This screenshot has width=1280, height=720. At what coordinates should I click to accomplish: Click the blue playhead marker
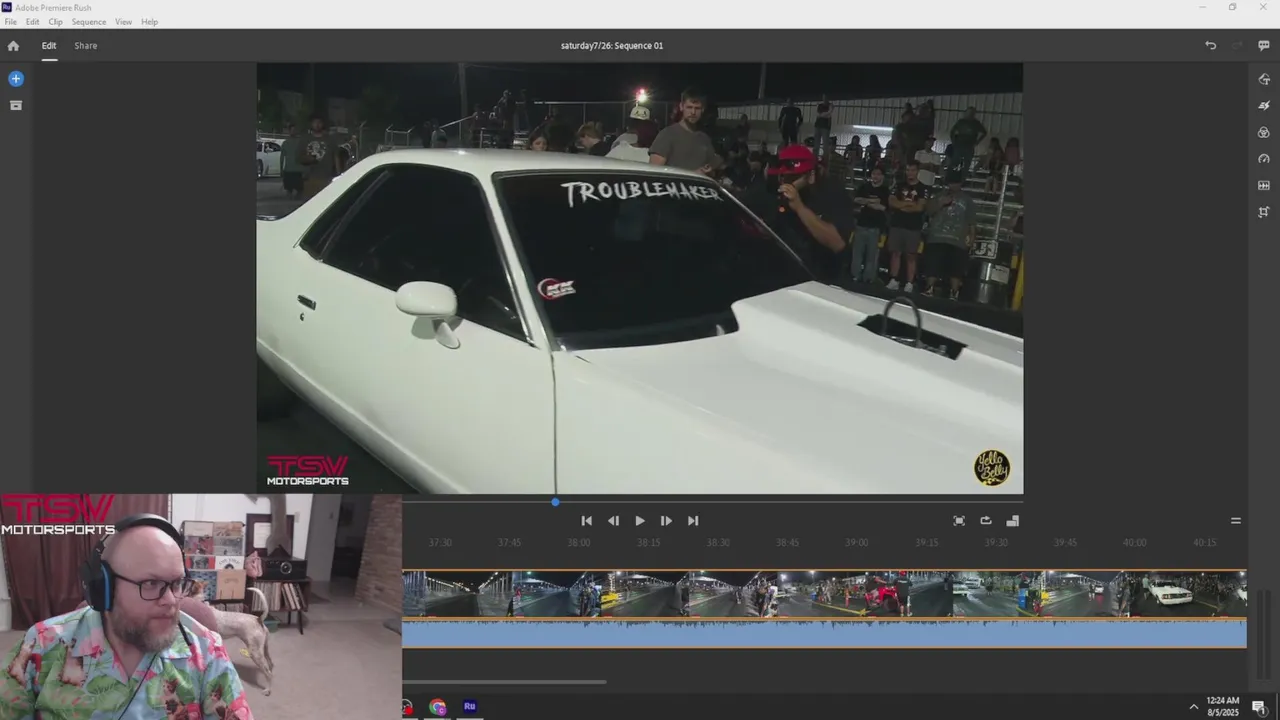pos(555,502)
